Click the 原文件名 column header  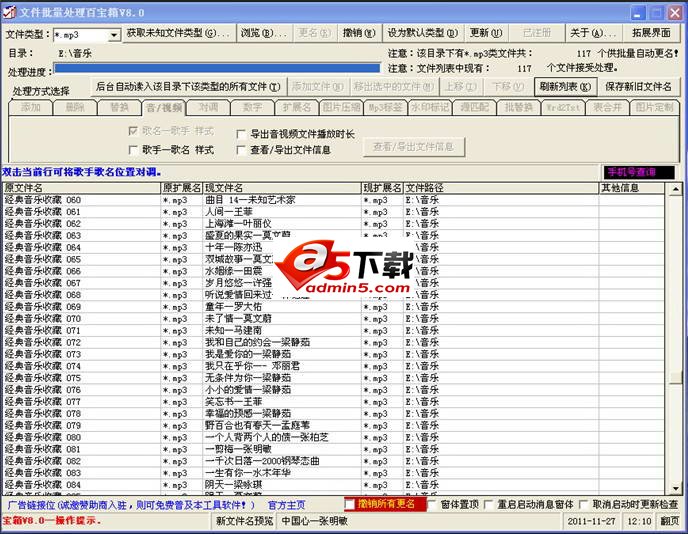click(x=82, y=188)
